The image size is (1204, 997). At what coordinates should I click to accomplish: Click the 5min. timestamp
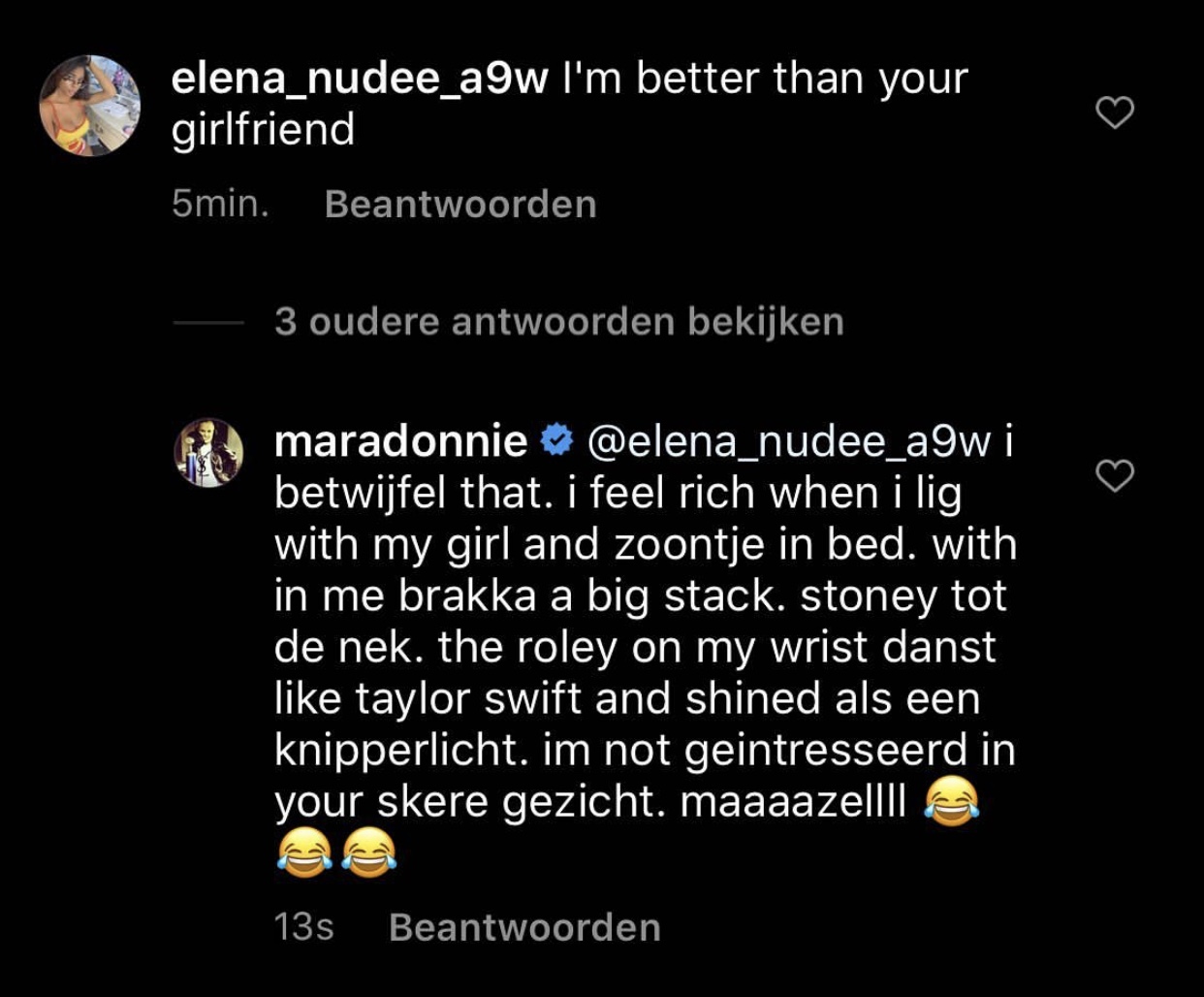[220, 204]
